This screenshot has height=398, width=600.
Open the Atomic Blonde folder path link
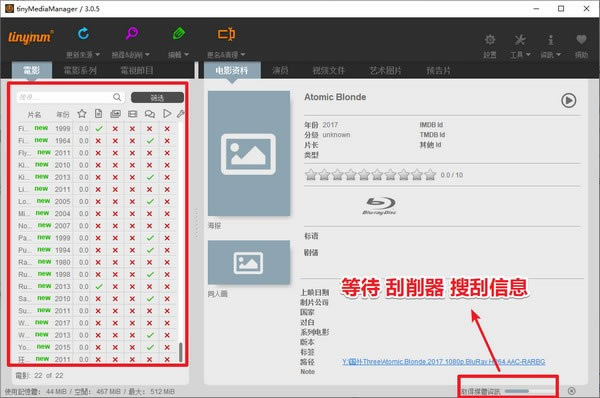(x=443, y=362)
